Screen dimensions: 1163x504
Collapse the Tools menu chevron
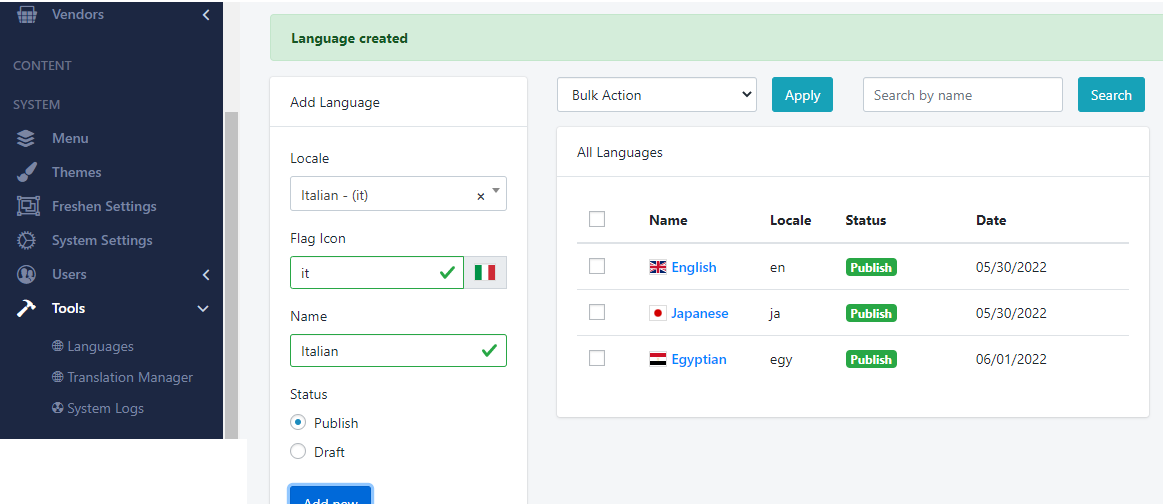pos(202,308)
